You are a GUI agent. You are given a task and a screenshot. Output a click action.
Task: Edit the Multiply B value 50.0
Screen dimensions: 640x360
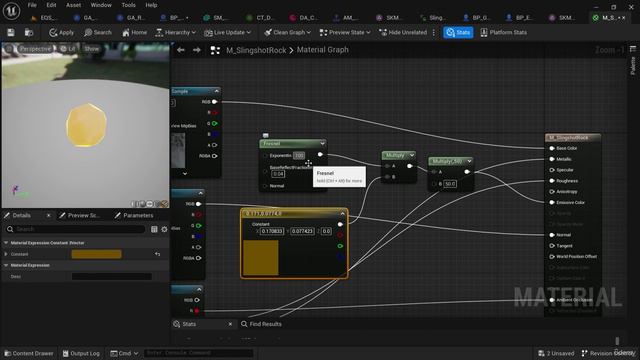450,184
